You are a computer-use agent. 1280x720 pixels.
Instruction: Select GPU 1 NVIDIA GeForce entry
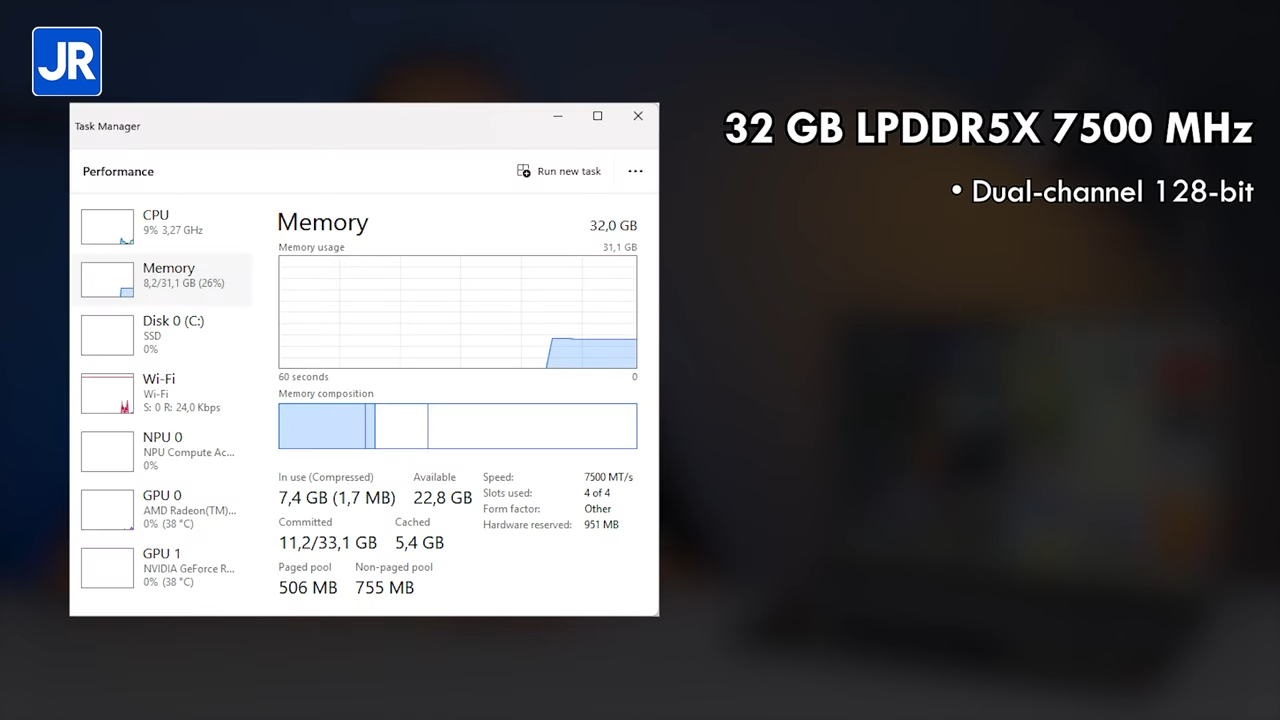tap(162, 567)
